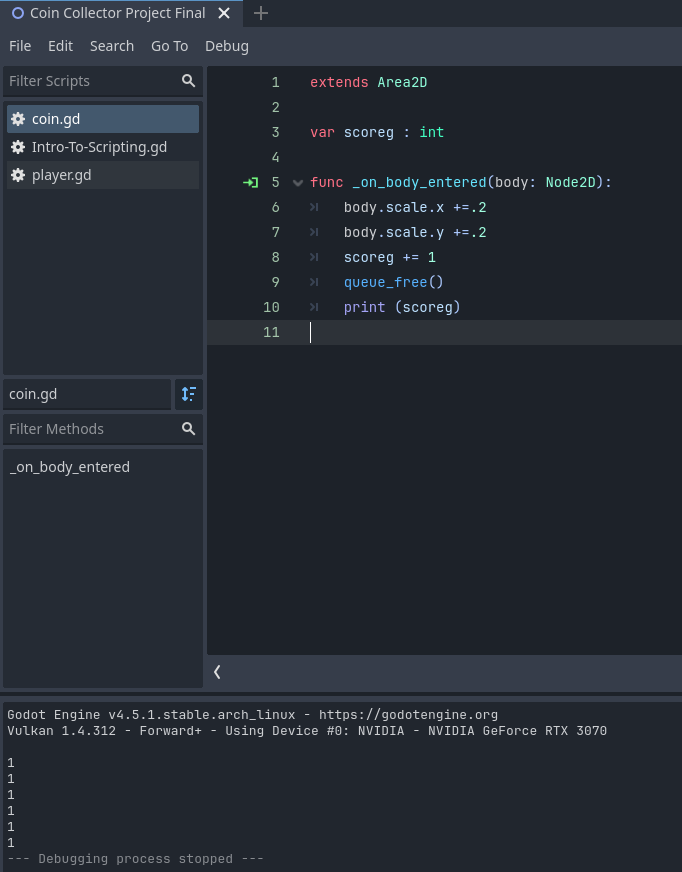Click 'Node2D' in the function signature
This screenshot has height=872, width=682.
click(571, 182)
